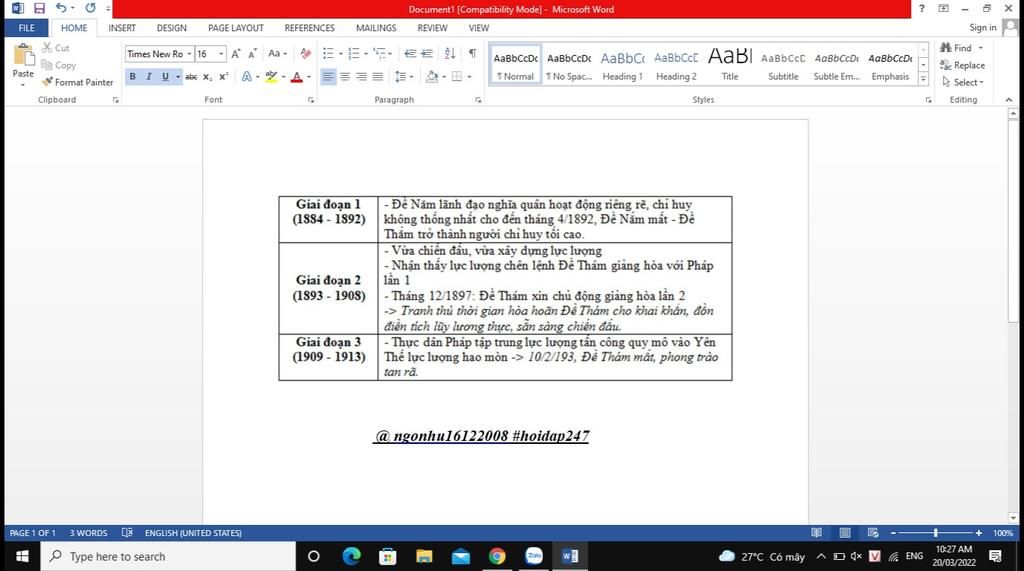Screen dimensions: 1024x571
Task: Sort the selected text
Action: pyautogui.click(x=450, y=54)
